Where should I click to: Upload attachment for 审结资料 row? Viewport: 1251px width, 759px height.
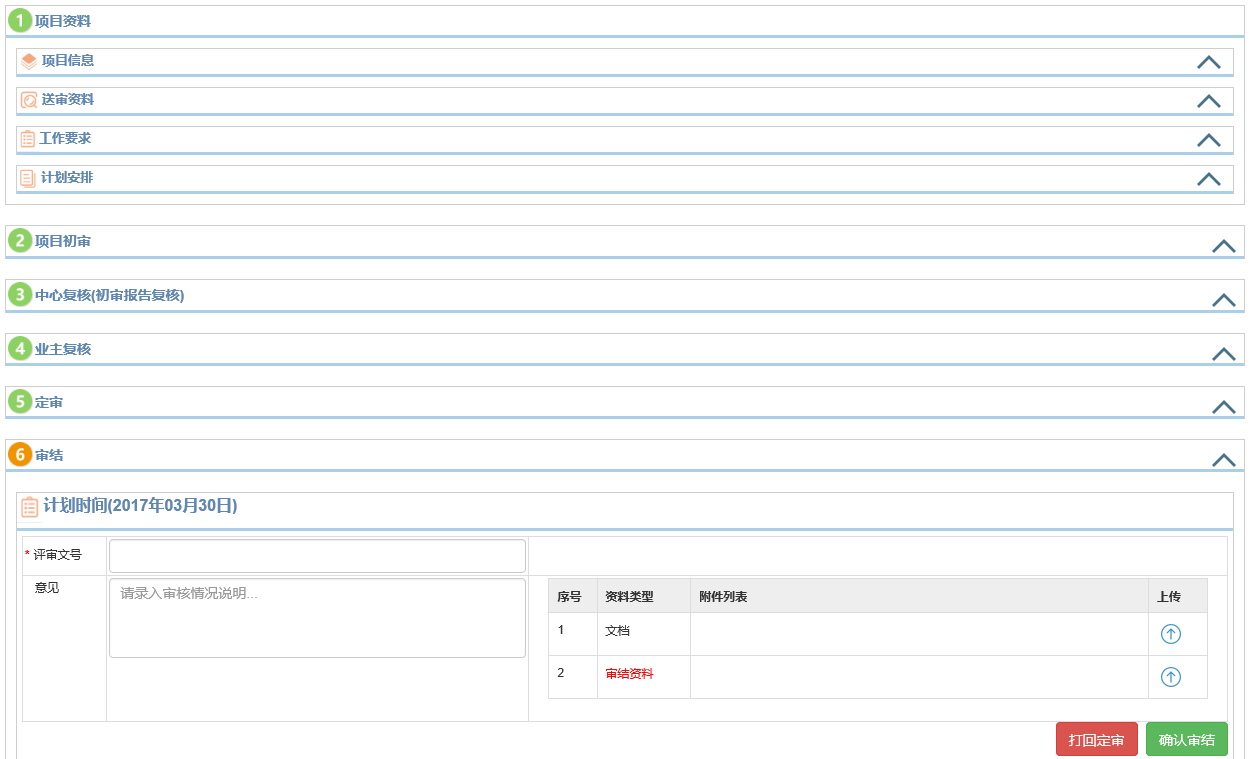pyautogui.click(x=1171, y=677)
